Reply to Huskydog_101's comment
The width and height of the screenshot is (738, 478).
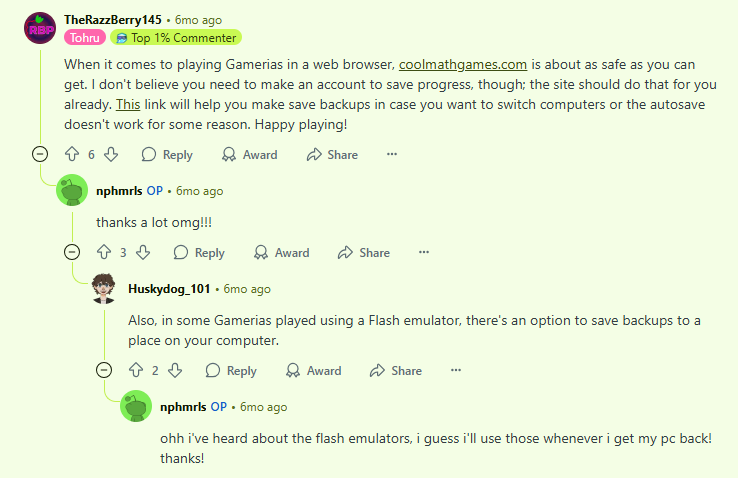[x=231, y=371]
